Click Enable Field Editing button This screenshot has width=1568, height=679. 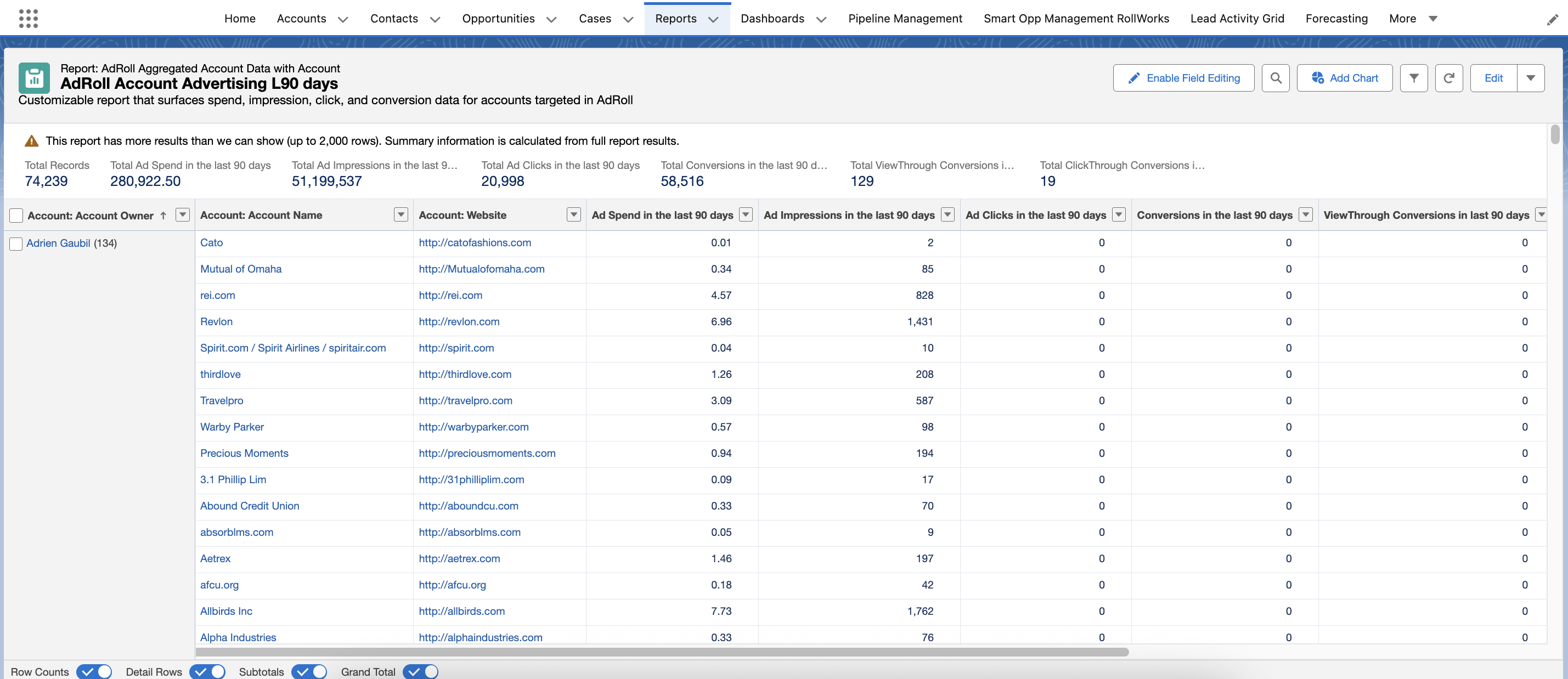click(x=1183, y=78)
